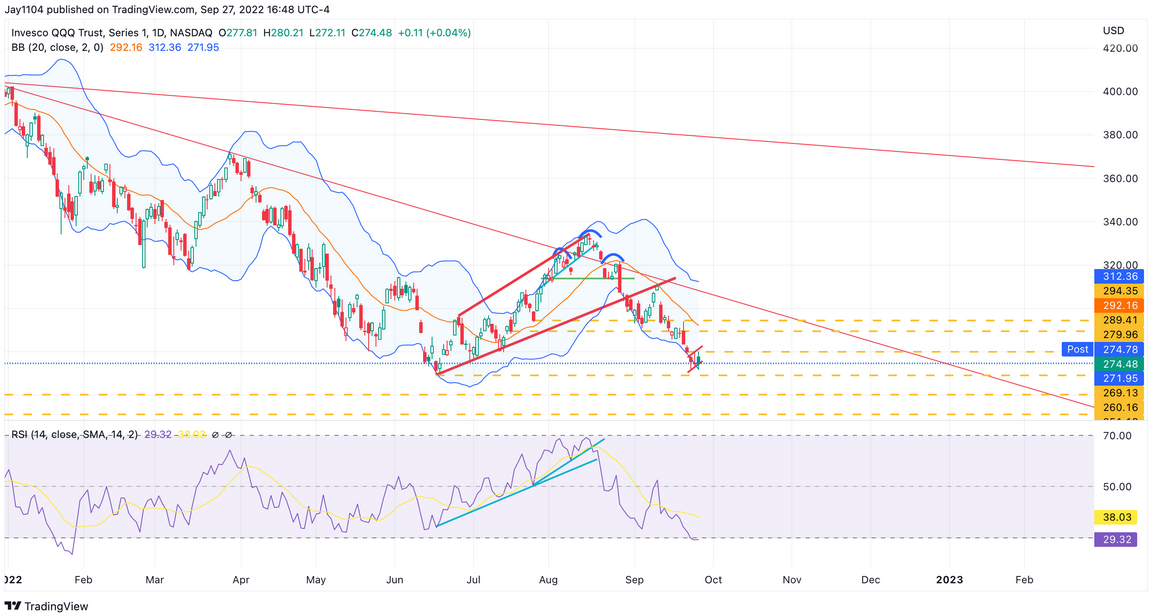The image size is (1150, 613).
Task: Click the USD currency label
Action: (1113, 31)
